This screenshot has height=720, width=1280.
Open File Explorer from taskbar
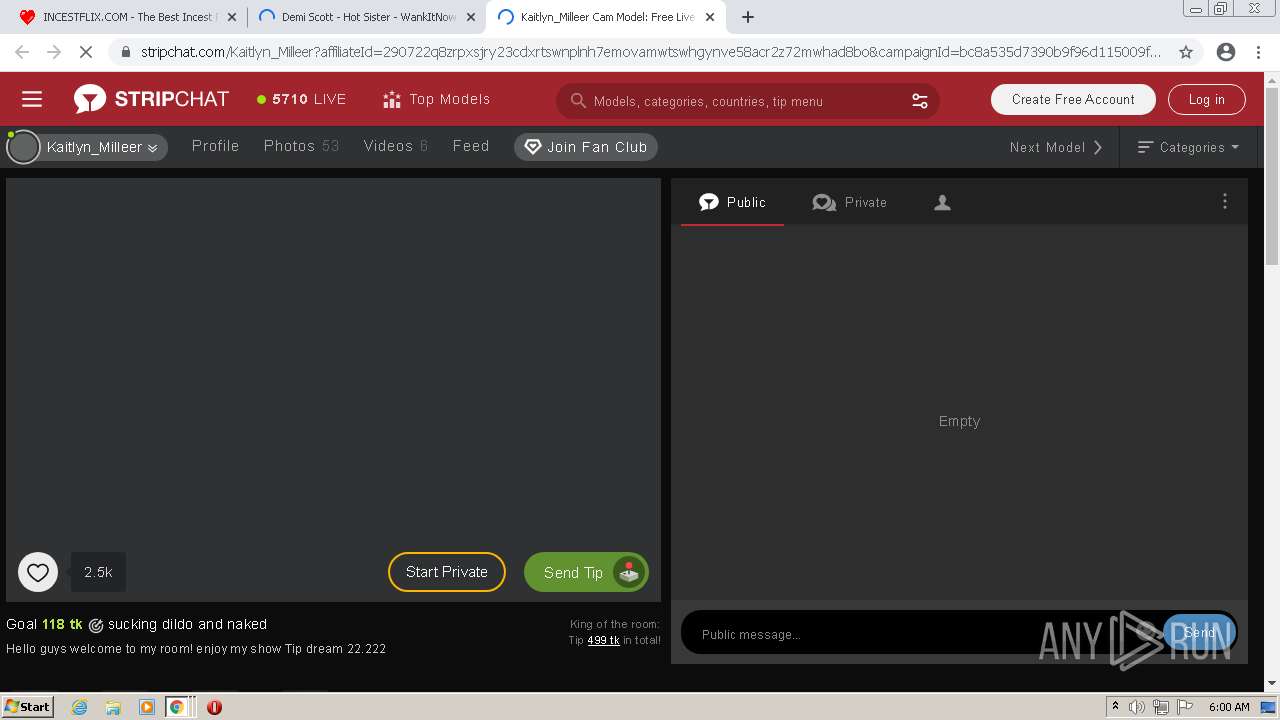(113, 707)
